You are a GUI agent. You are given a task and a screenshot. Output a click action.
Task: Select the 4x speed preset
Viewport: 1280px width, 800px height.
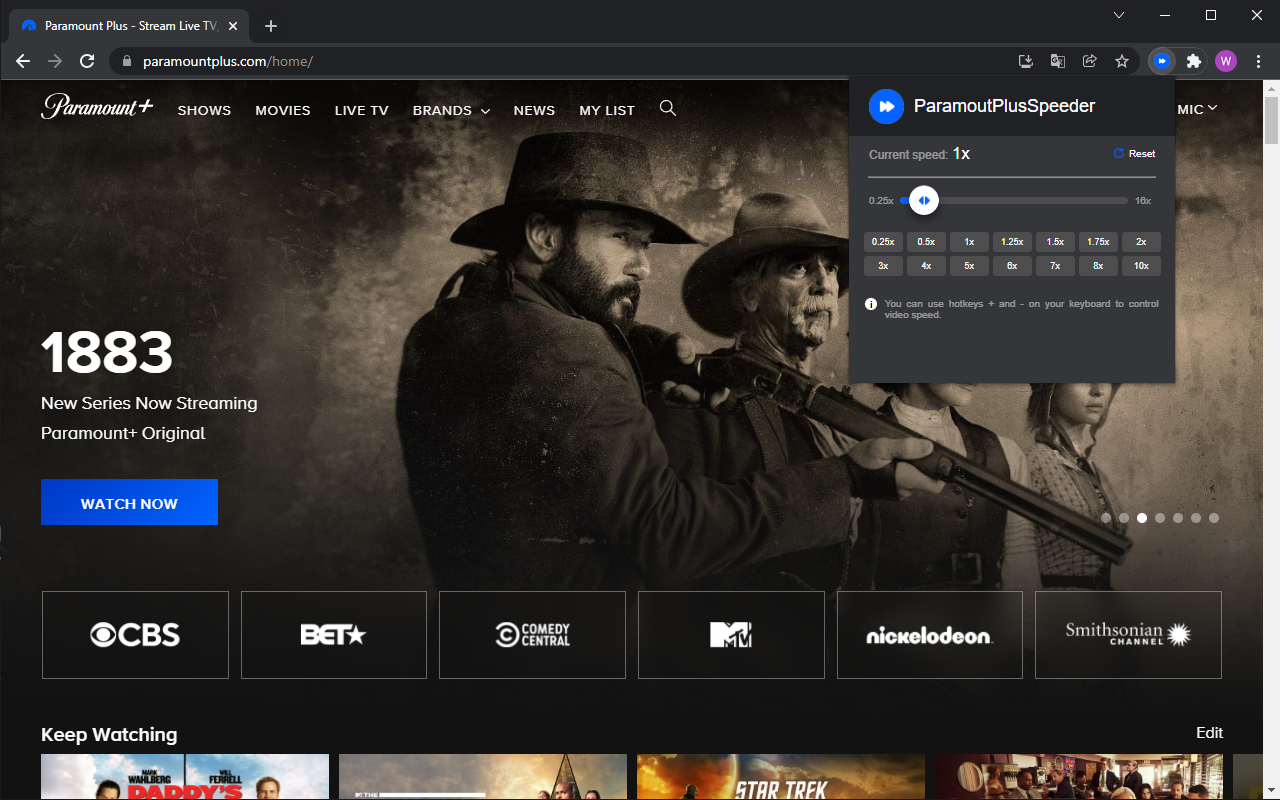click(x=926, y=266)
